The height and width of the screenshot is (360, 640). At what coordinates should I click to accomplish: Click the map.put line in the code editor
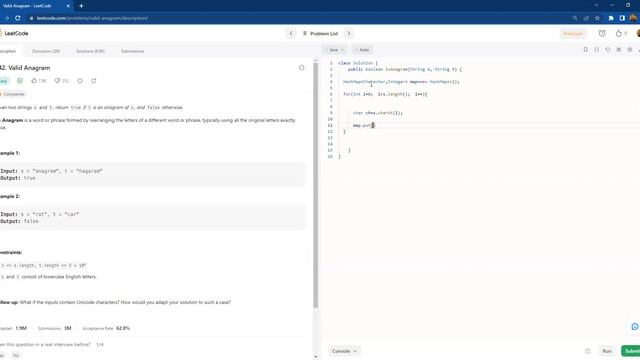pyautogui.click(x=364, y=125)
